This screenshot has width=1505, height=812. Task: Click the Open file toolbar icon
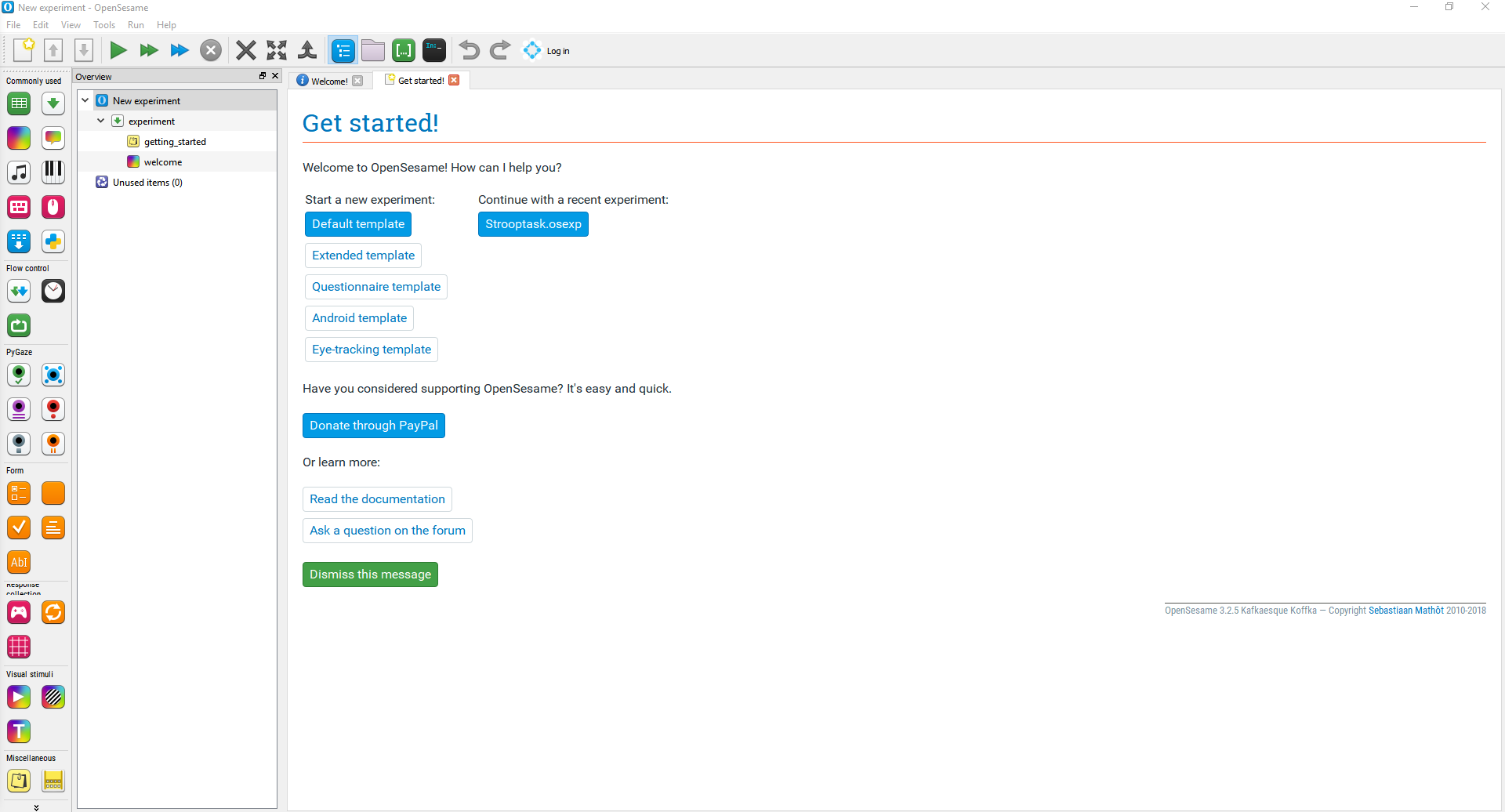tap(53, 50)
